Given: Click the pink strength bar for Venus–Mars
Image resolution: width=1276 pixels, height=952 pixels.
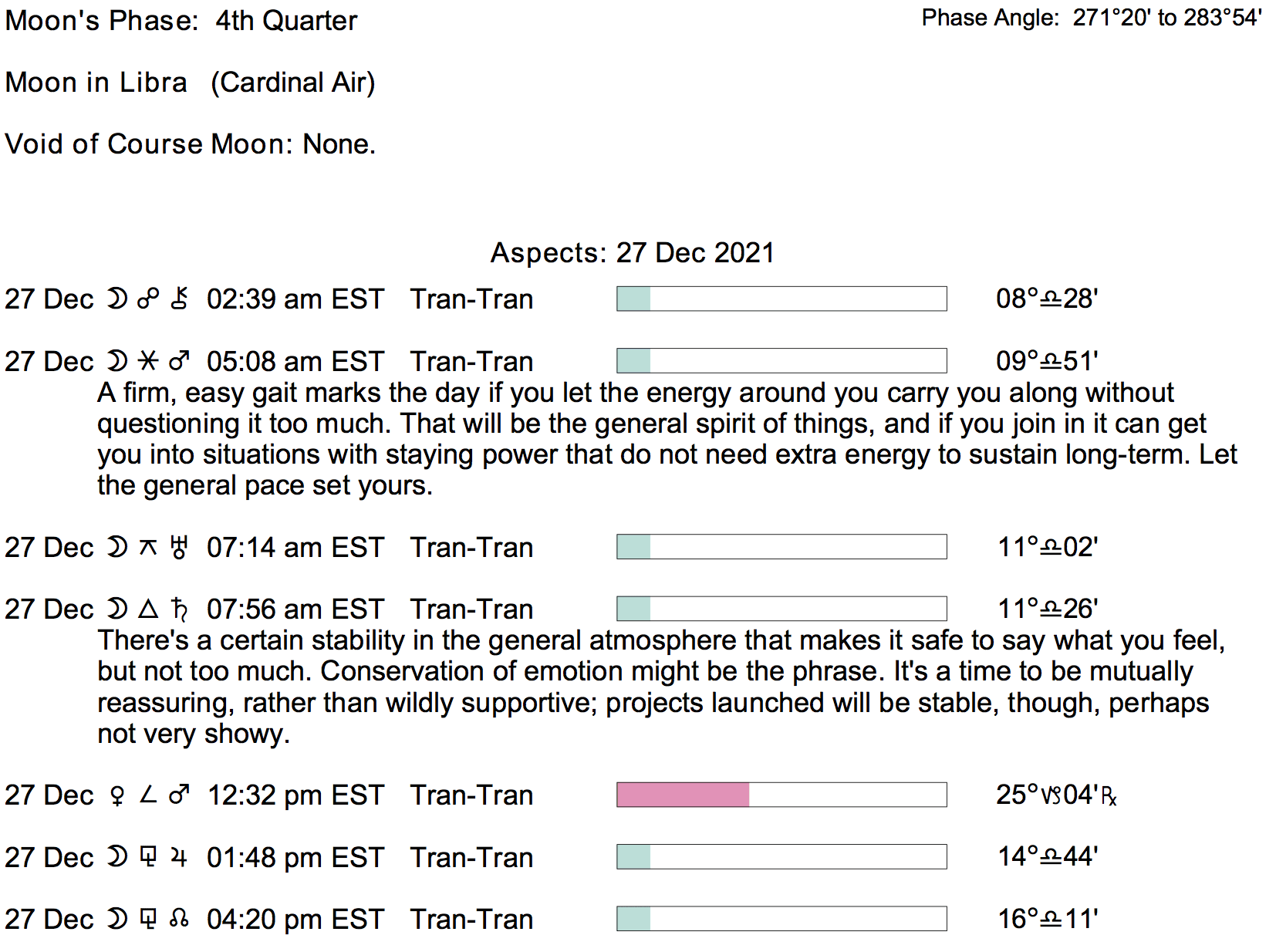Looking at the screenshot, I should pos(683,795).
